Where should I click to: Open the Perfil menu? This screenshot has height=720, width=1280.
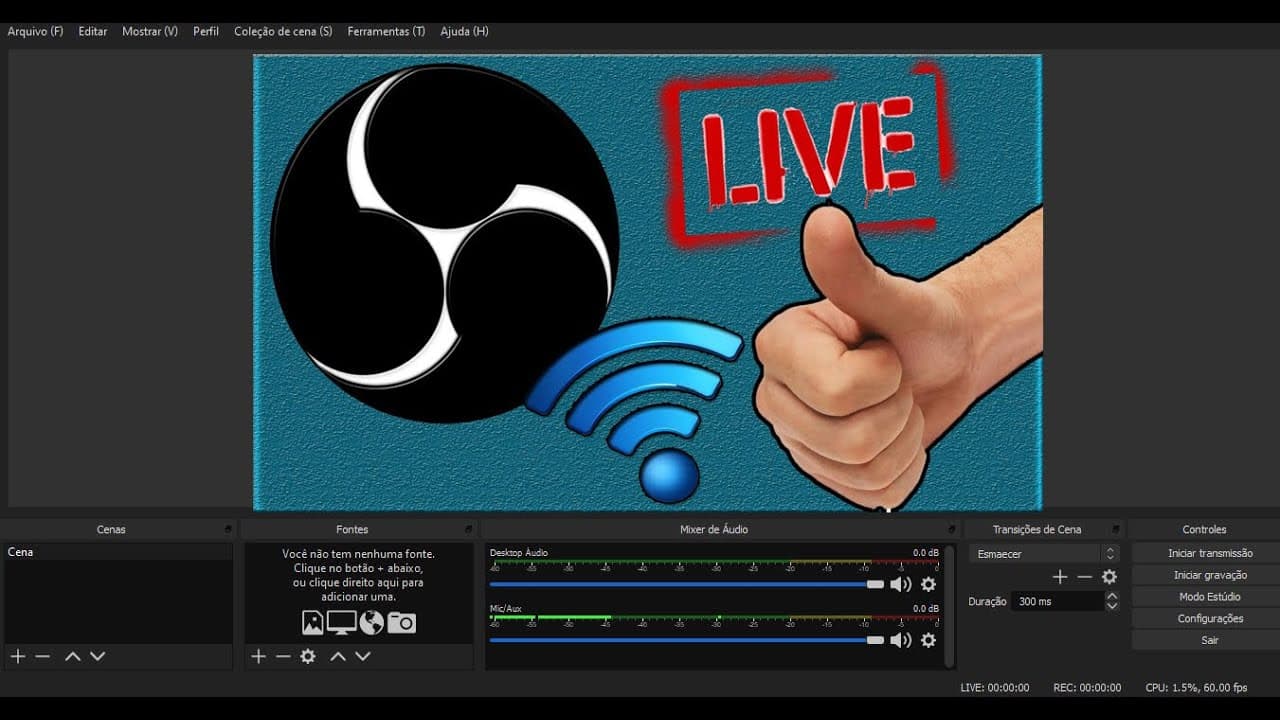point(206,31)
